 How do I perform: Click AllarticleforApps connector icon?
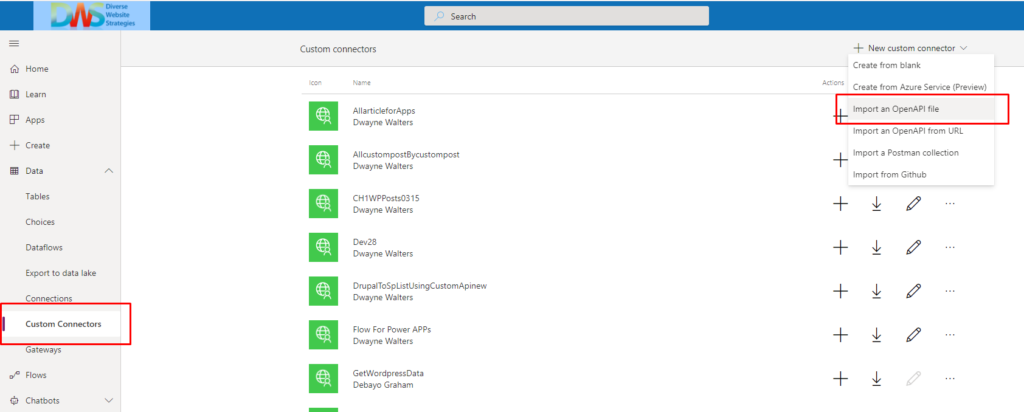pyautogui.click(x=323, y=116)
